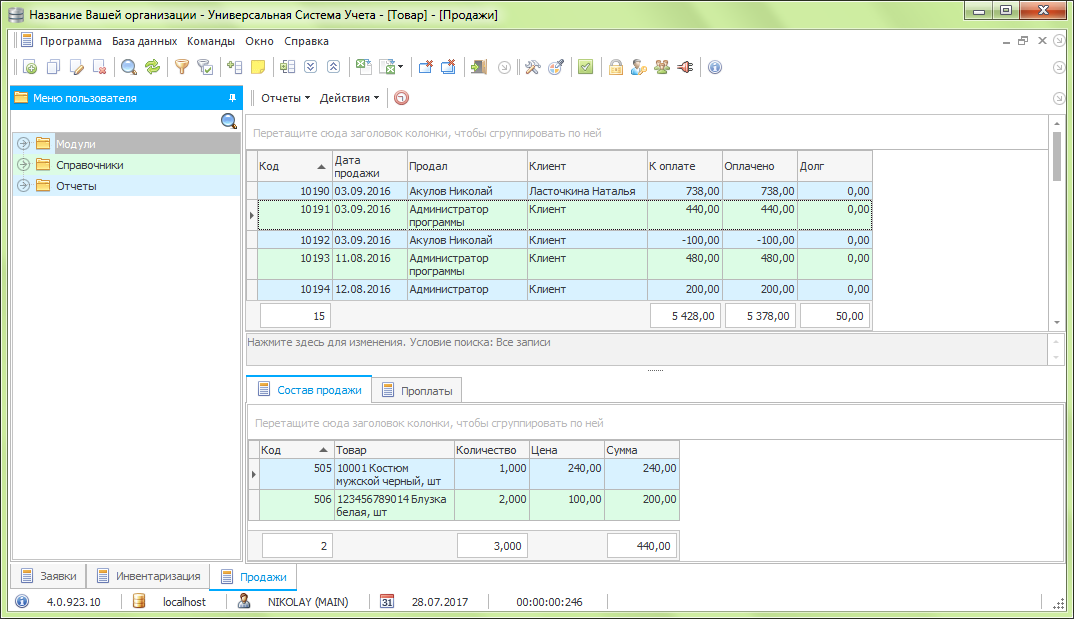Image resolution: width=1074 pixels, height=619 pixels.
Task: Open the Окно menu
Action: 260,41
